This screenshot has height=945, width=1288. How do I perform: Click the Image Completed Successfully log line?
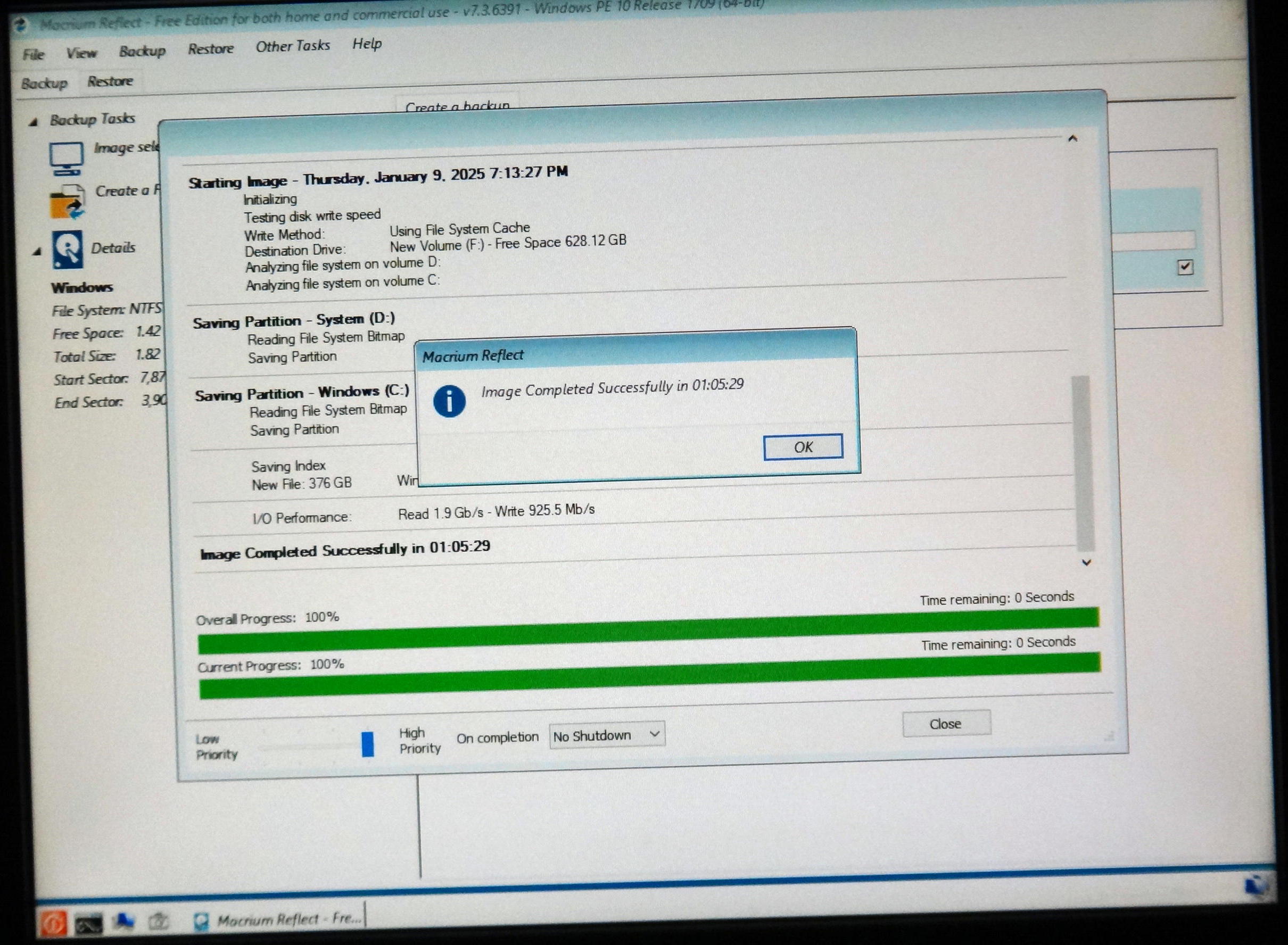(345, 550)
